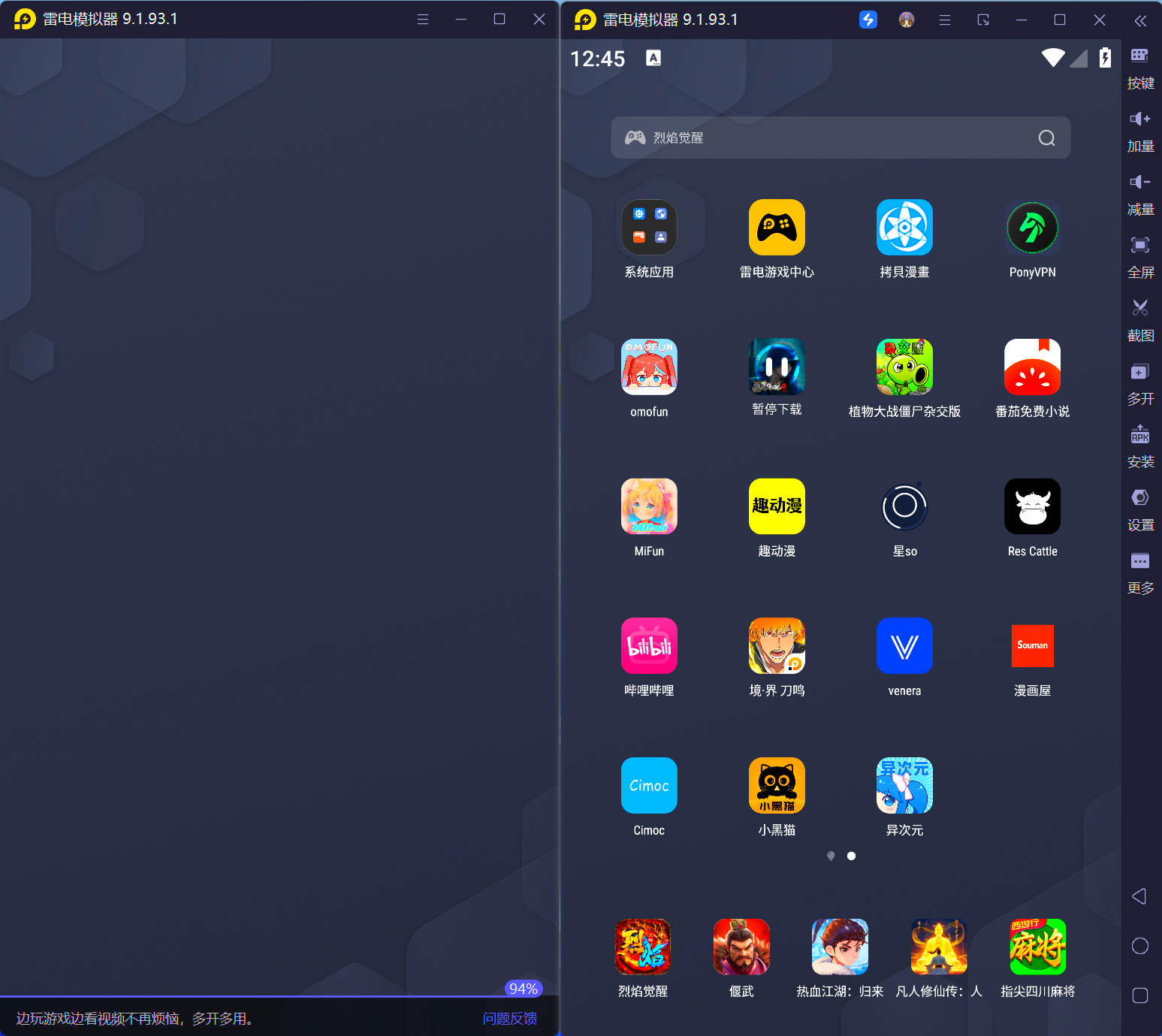This screenshot has width=1162, height=1036.
Task: Open right emulator hamburger menu
Action: click(x=945, y=20)
